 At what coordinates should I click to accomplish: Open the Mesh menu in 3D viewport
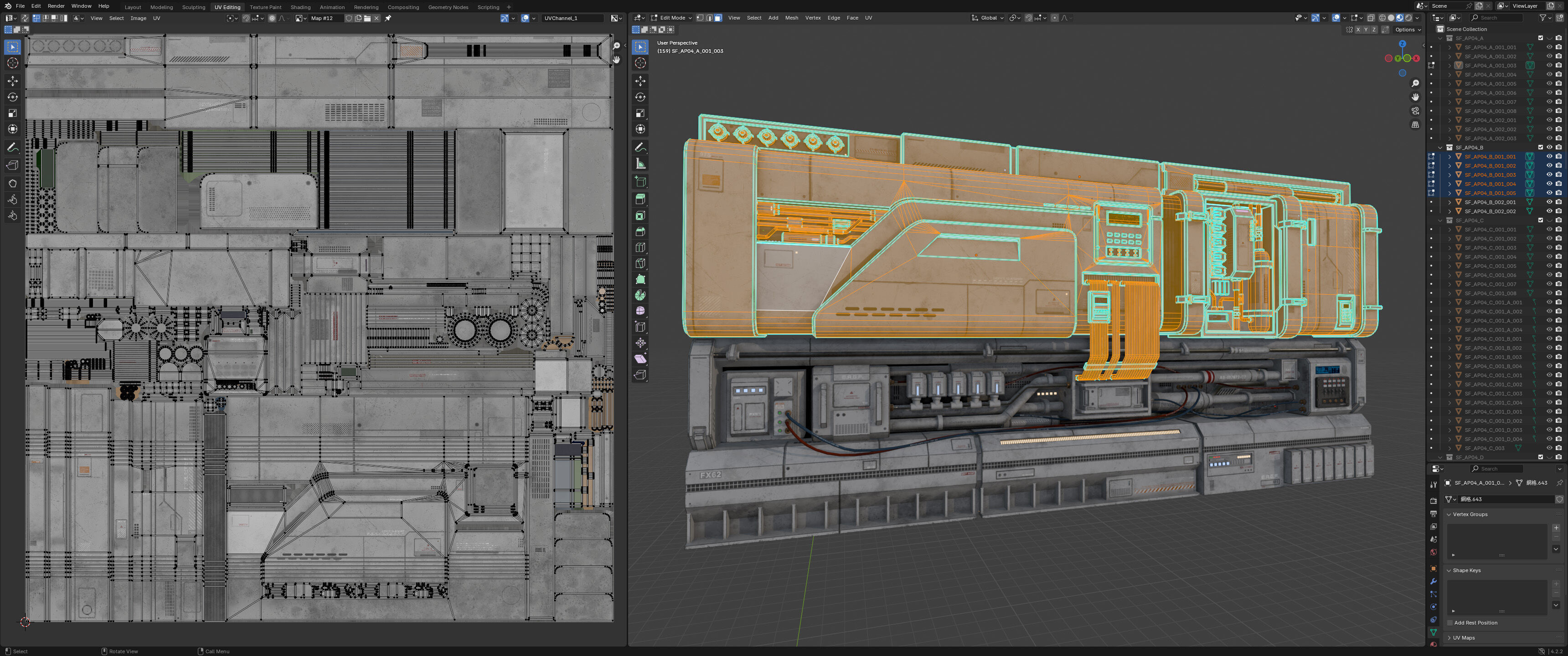(x=791, y=18)
